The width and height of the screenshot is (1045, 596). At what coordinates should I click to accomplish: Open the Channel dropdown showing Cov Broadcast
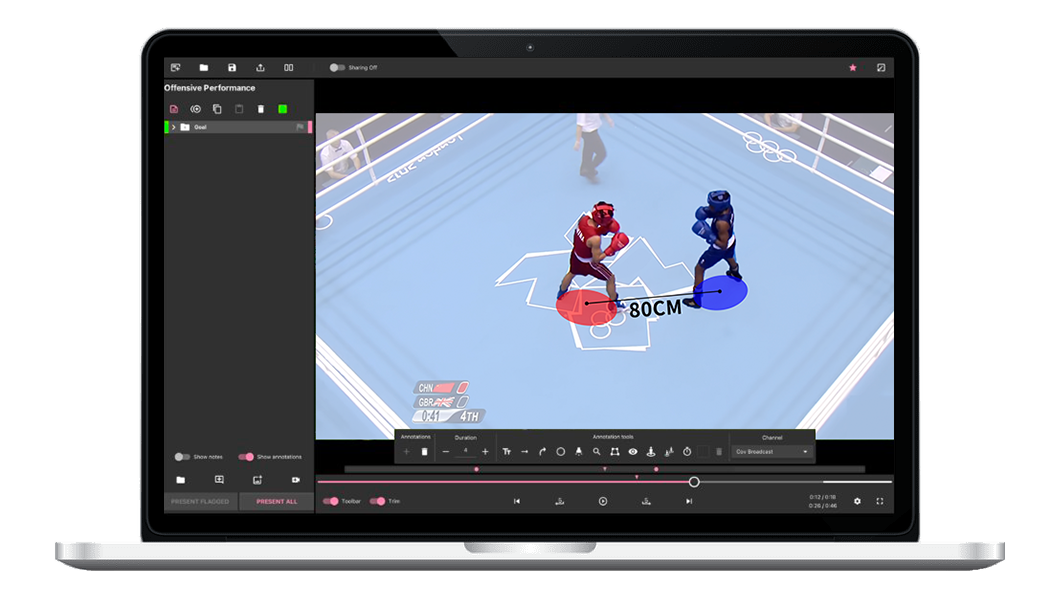[772, 452]
